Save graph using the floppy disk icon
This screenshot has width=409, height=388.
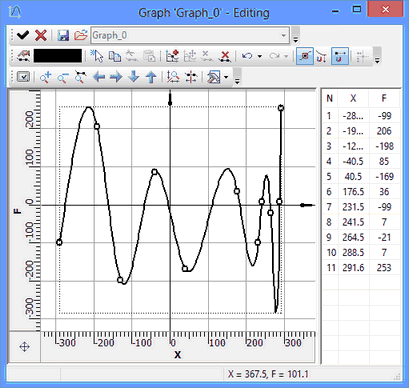(63, 35)
